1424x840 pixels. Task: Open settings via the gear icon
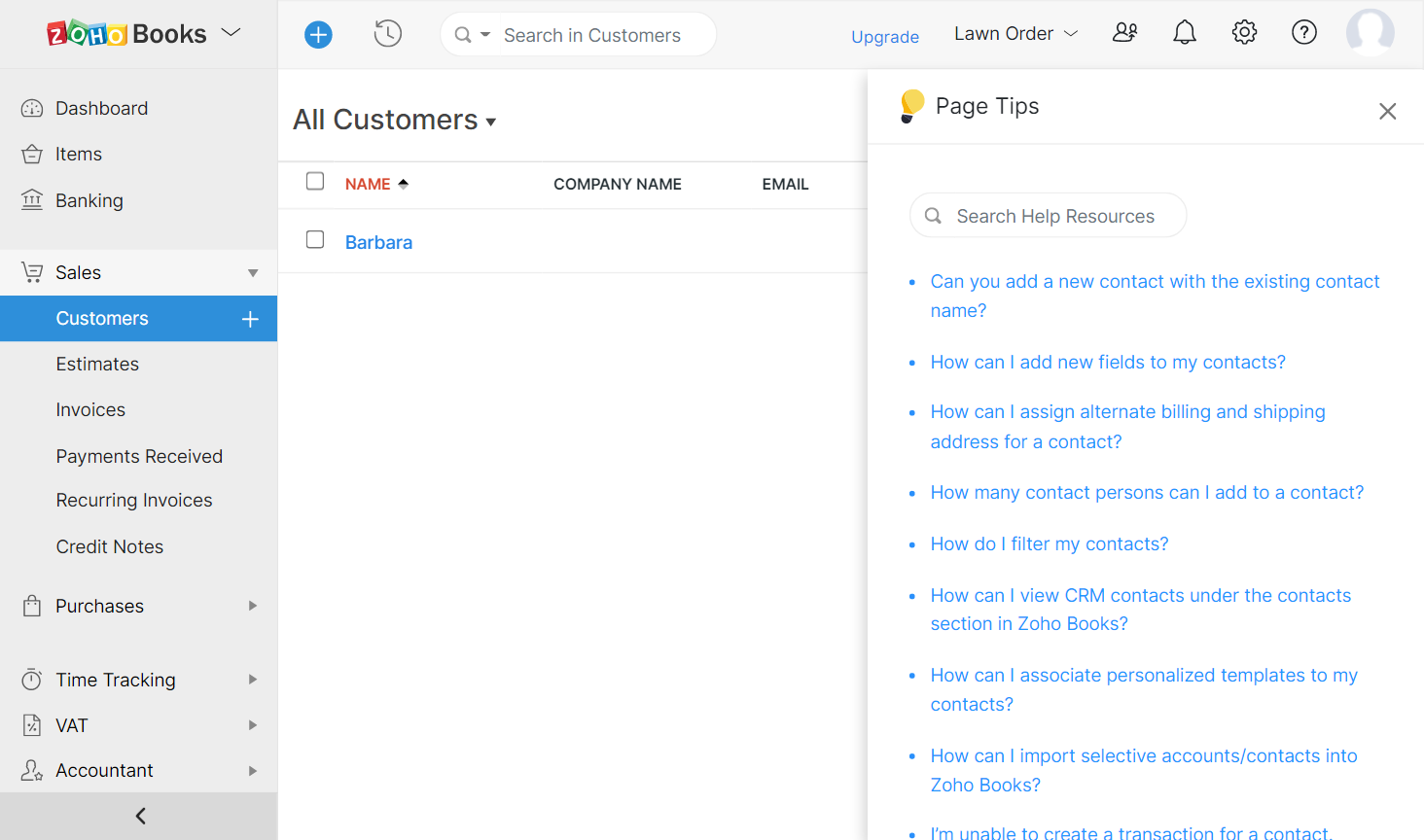pos(1244,33)
